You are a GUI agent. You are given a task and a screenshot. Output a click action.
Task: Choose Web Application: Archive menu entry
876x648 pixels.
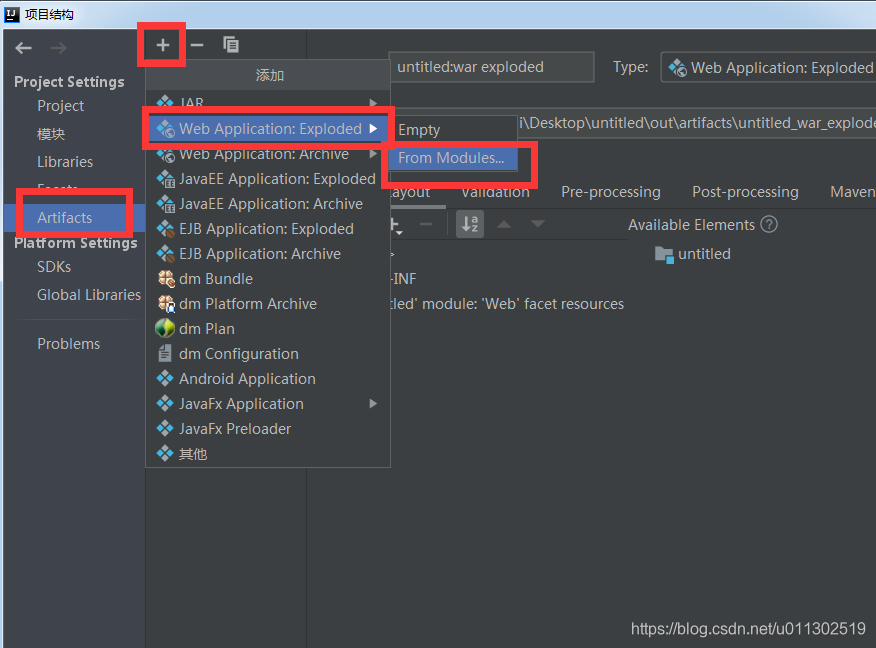pyautogui.click(x=268, y=154)
